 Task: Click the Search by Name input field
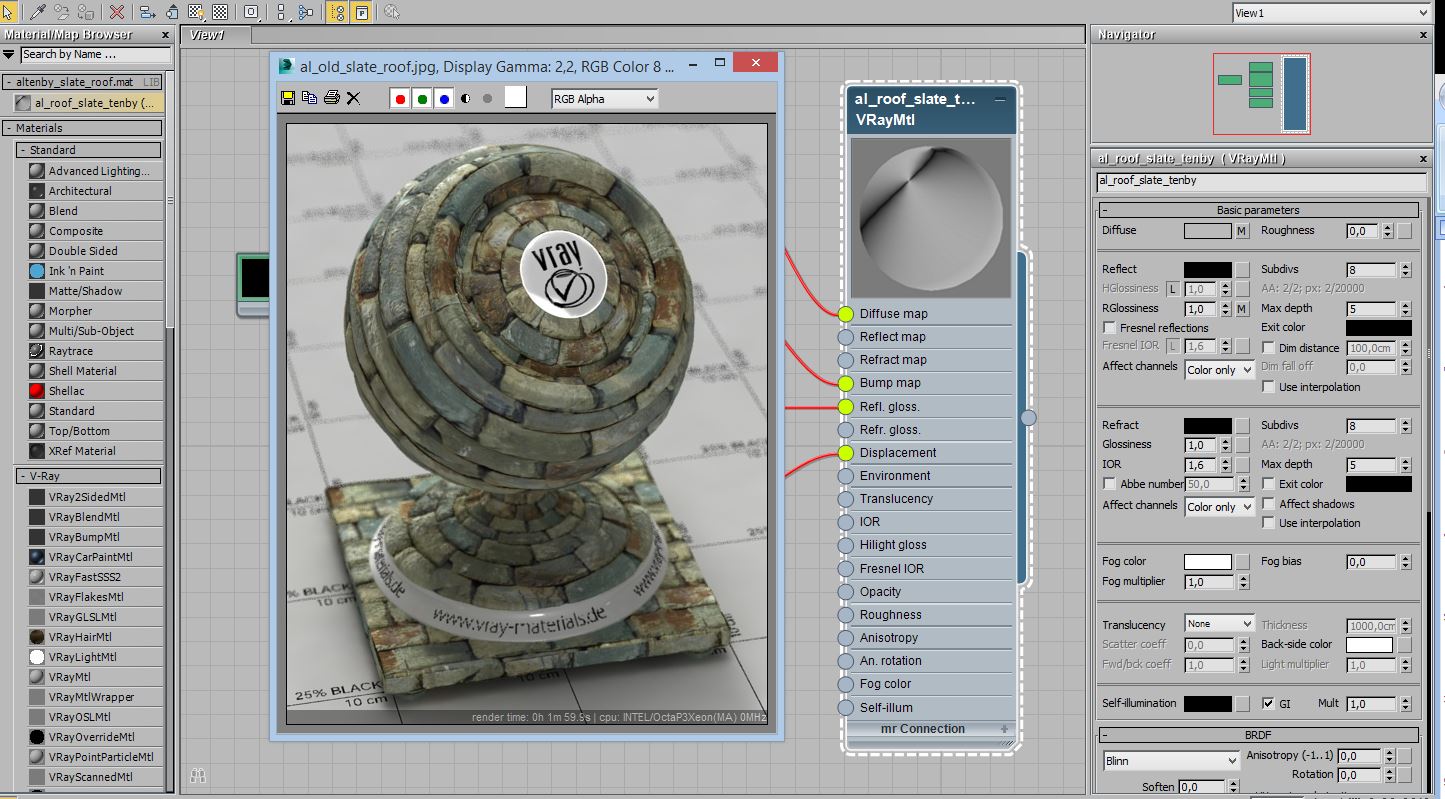coord(95,55)
